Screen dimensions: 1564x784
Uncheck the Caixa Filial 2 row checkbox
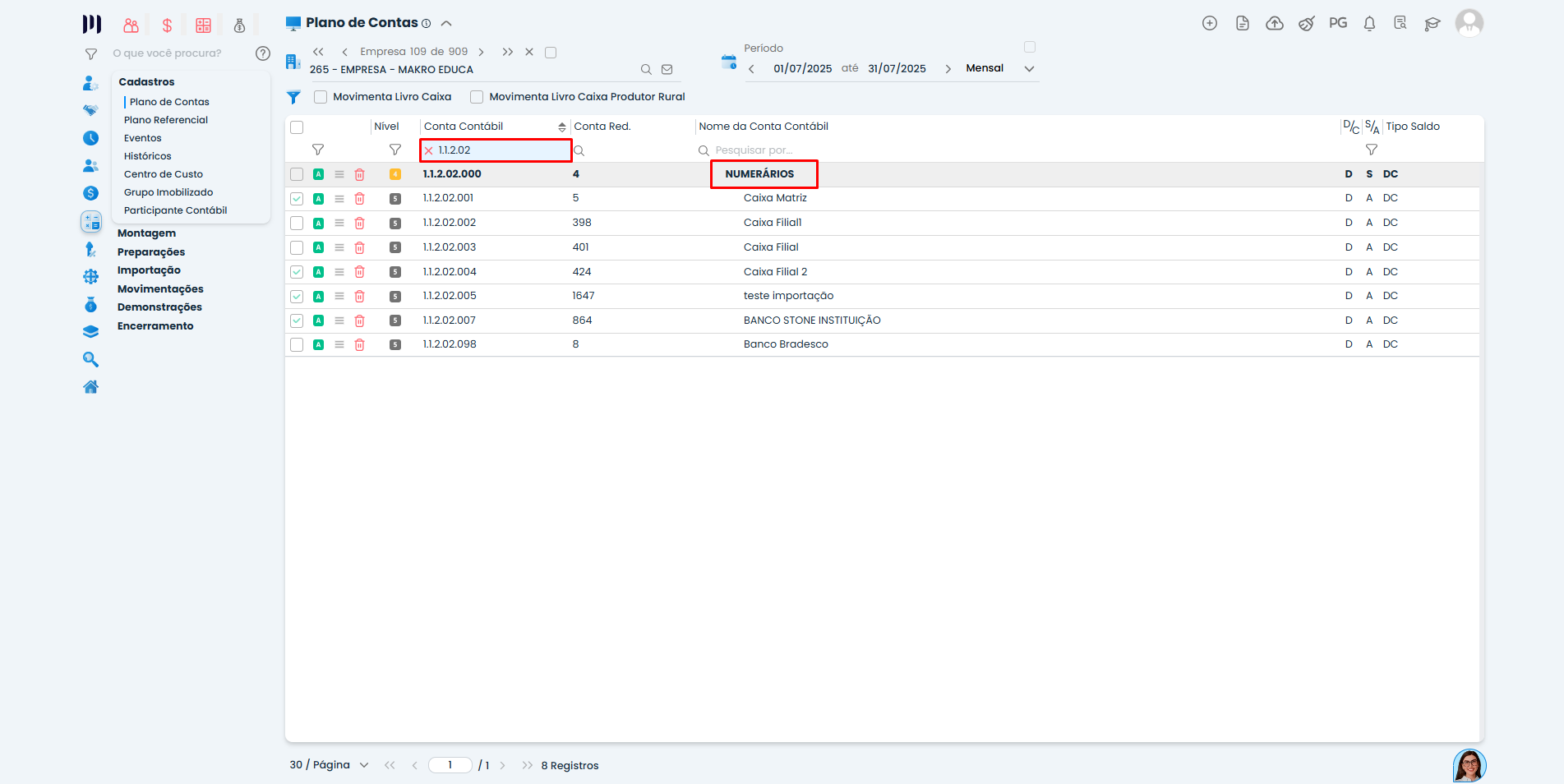[297, 272]
